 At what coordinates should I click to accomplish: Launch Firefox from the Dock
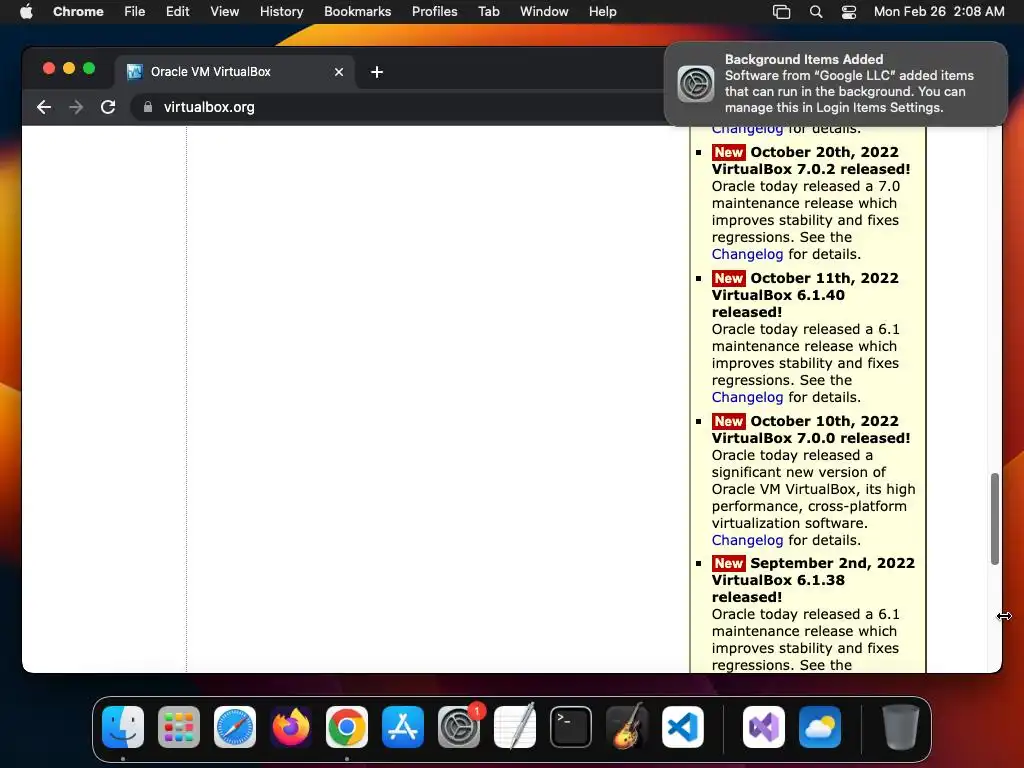click(x=291, y=726)
